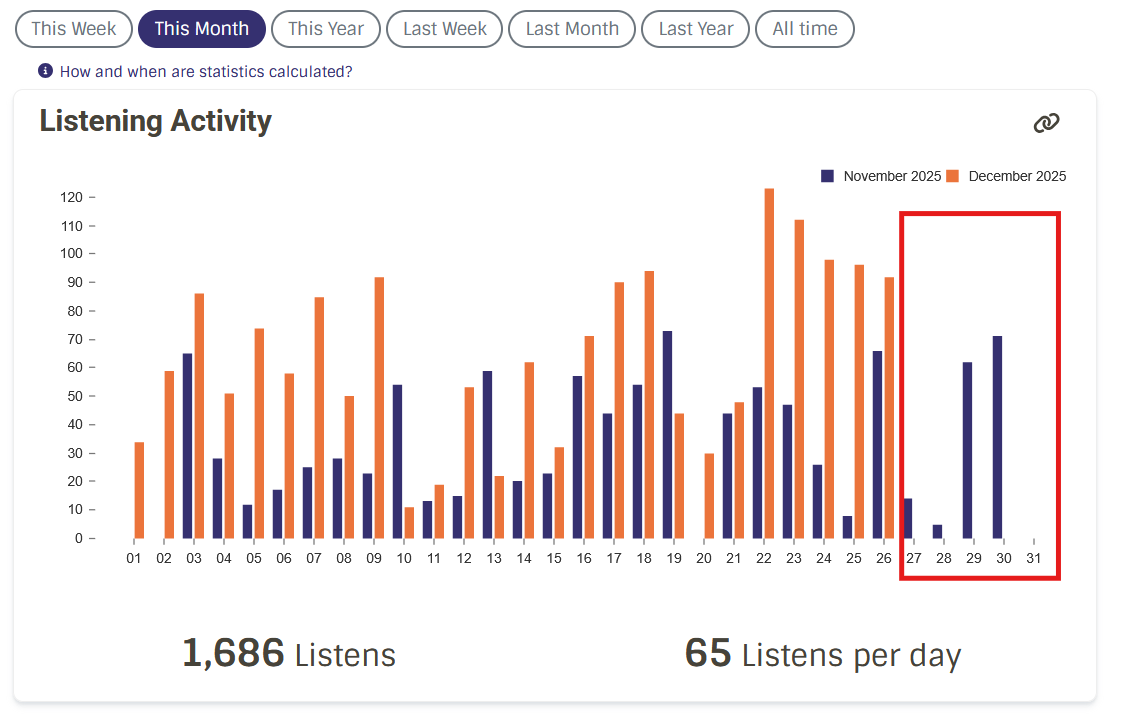Click the orange December 2025 legend square

tap(952, 176)
